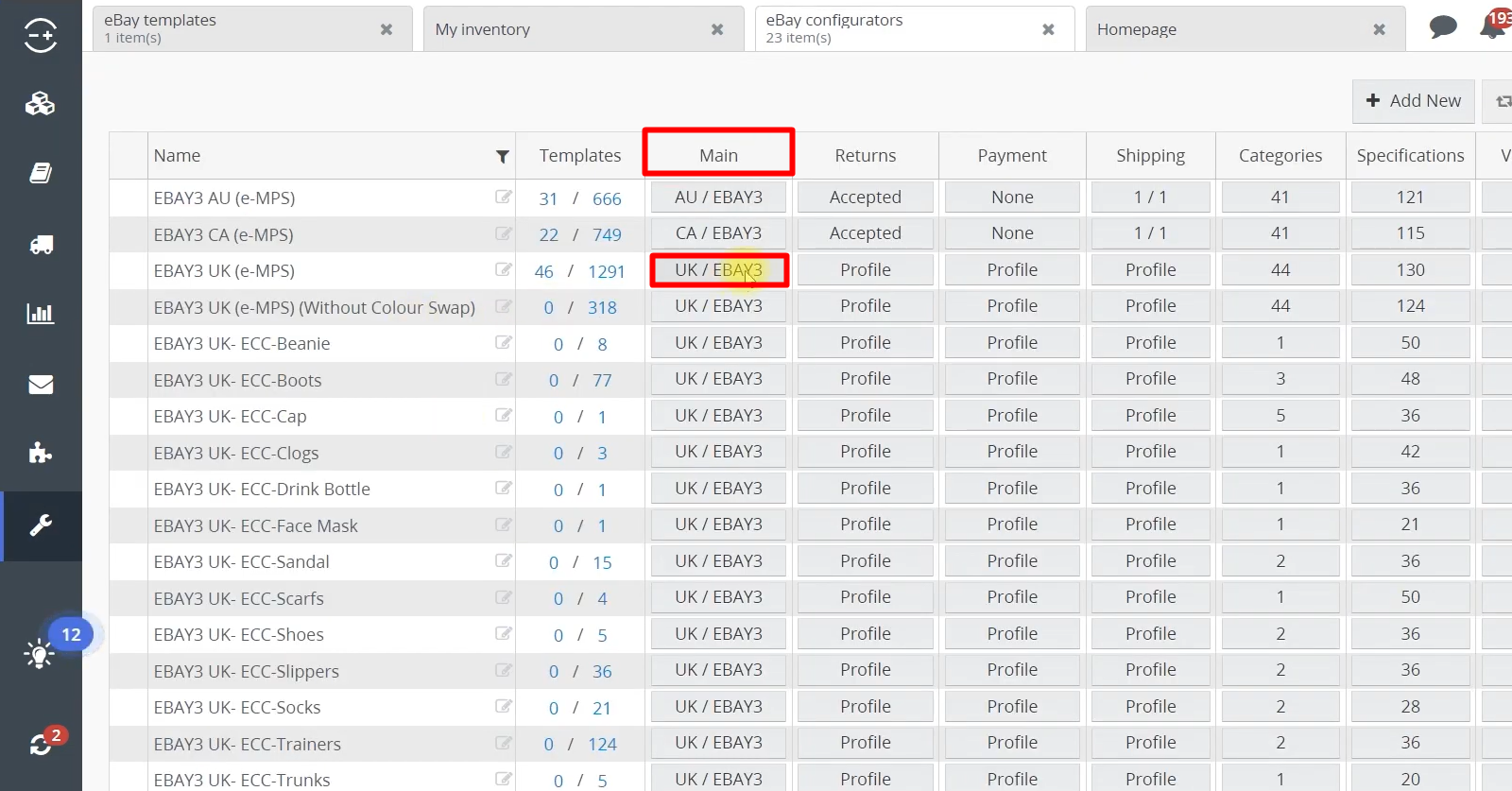Image resolution: width=1512 pixels, height=791 pixels.
Task: Click edit icon for EBAY3 UK- ECC-Cap
Action: click(504, 415)
